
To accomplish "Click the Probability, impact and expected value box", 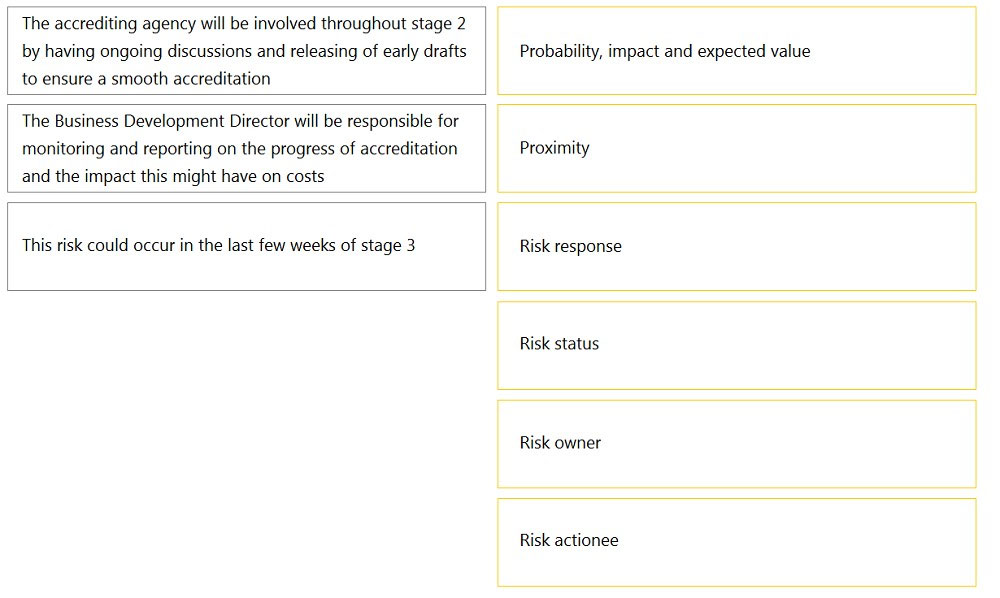I will (x=737, y=51).
